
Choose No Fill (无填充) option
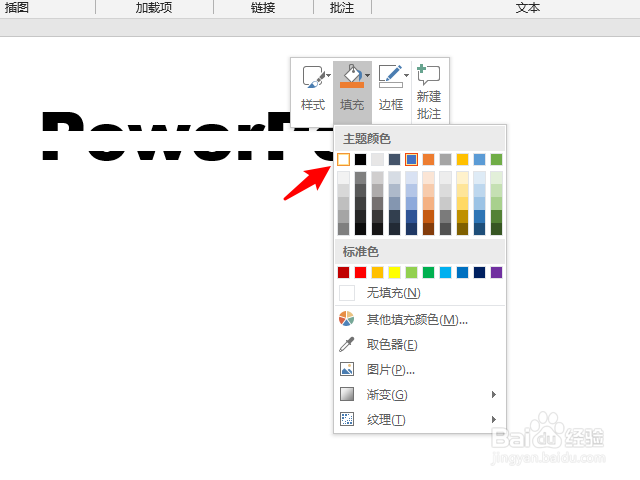coord(420,293)
